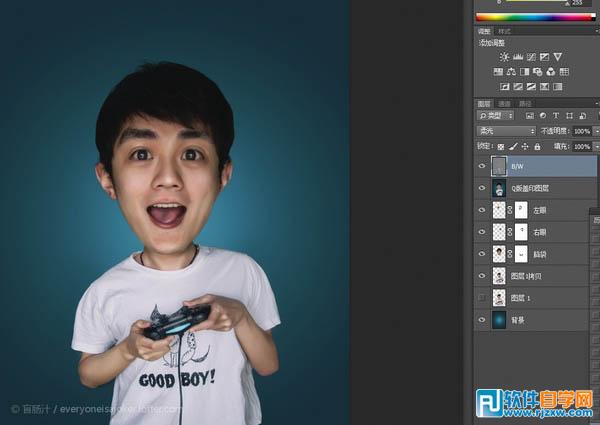Viewport: 600px width, 425px height.
Task: Add a Channel Mixer adjustment (three circles)
Action: point(551,72)
